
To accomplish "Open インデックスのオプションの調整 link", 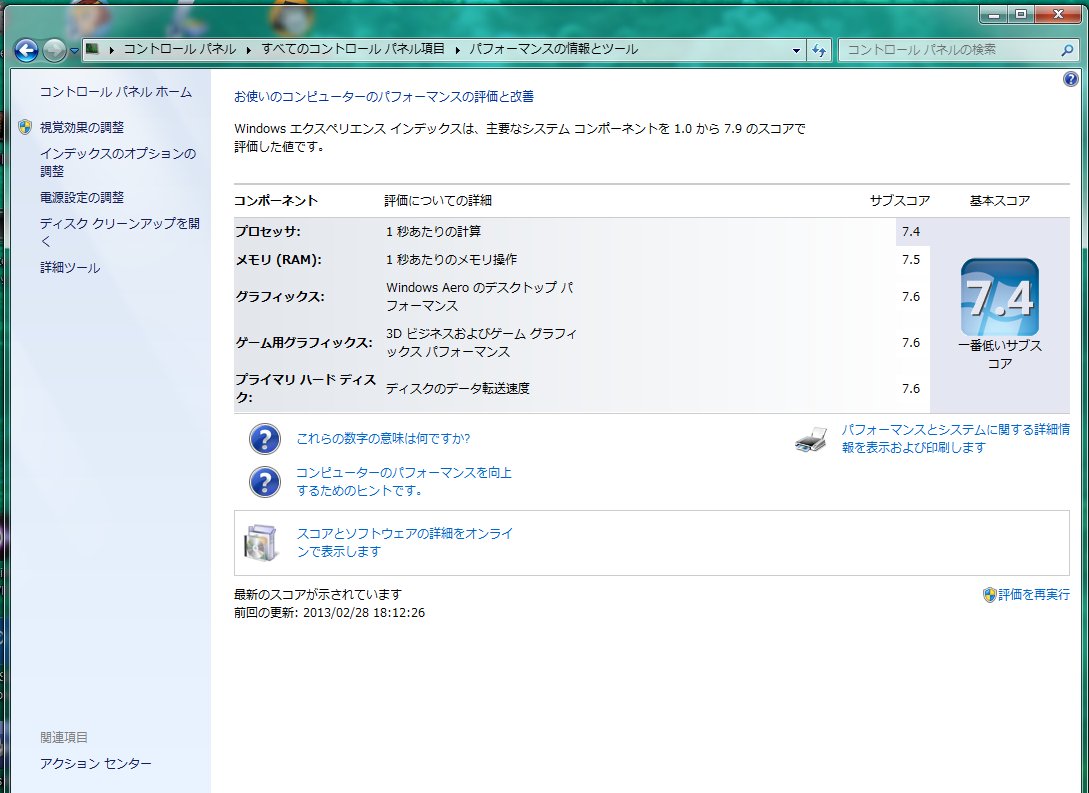I will coord(118,162).
